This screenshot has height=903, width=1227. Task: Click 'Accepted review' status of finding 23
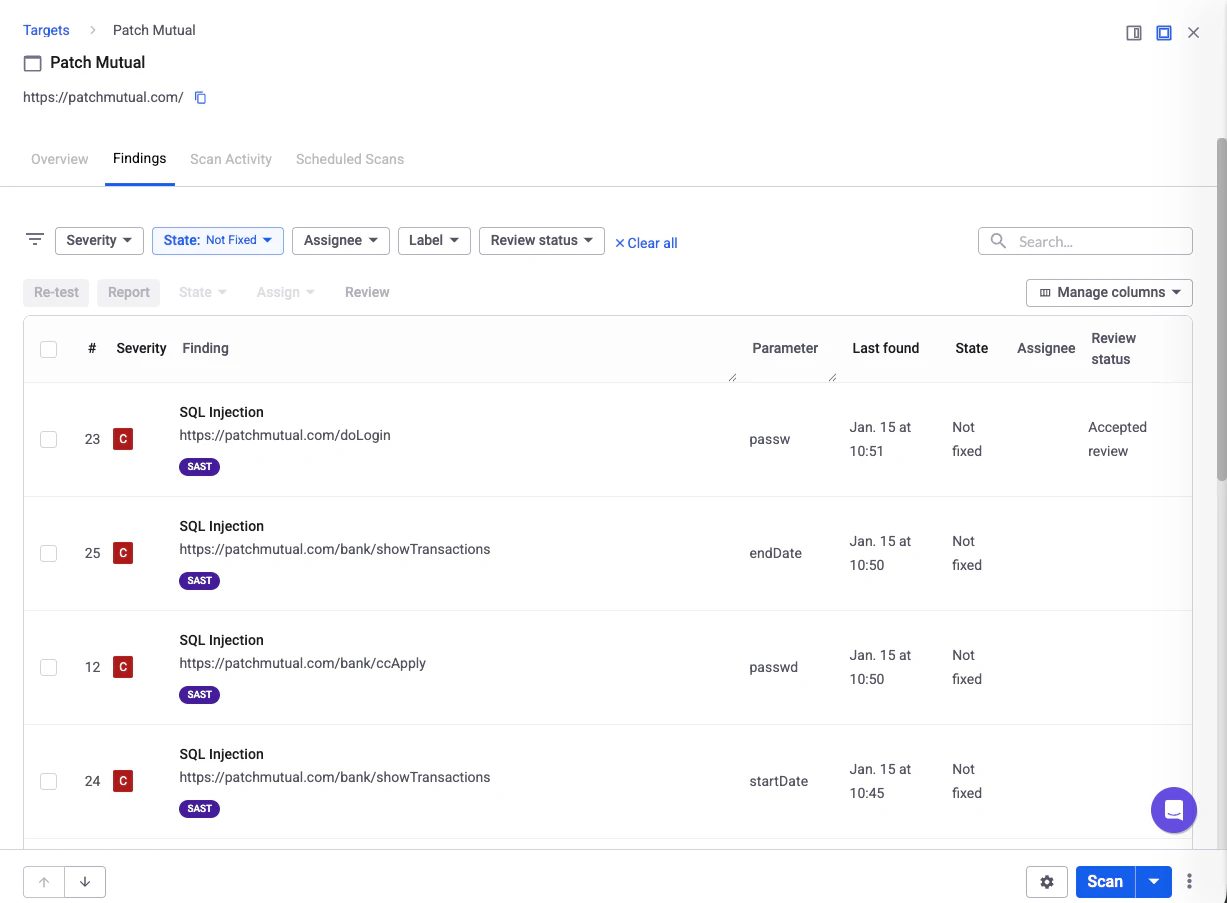tap(1118, 439)
